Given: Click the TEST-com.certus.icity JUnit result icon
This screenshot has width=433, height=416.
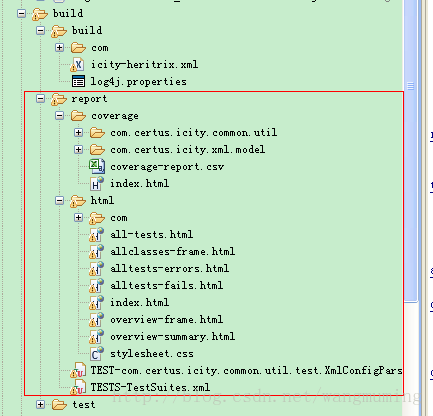Looking at the screenshot, I should coord(78,371).
